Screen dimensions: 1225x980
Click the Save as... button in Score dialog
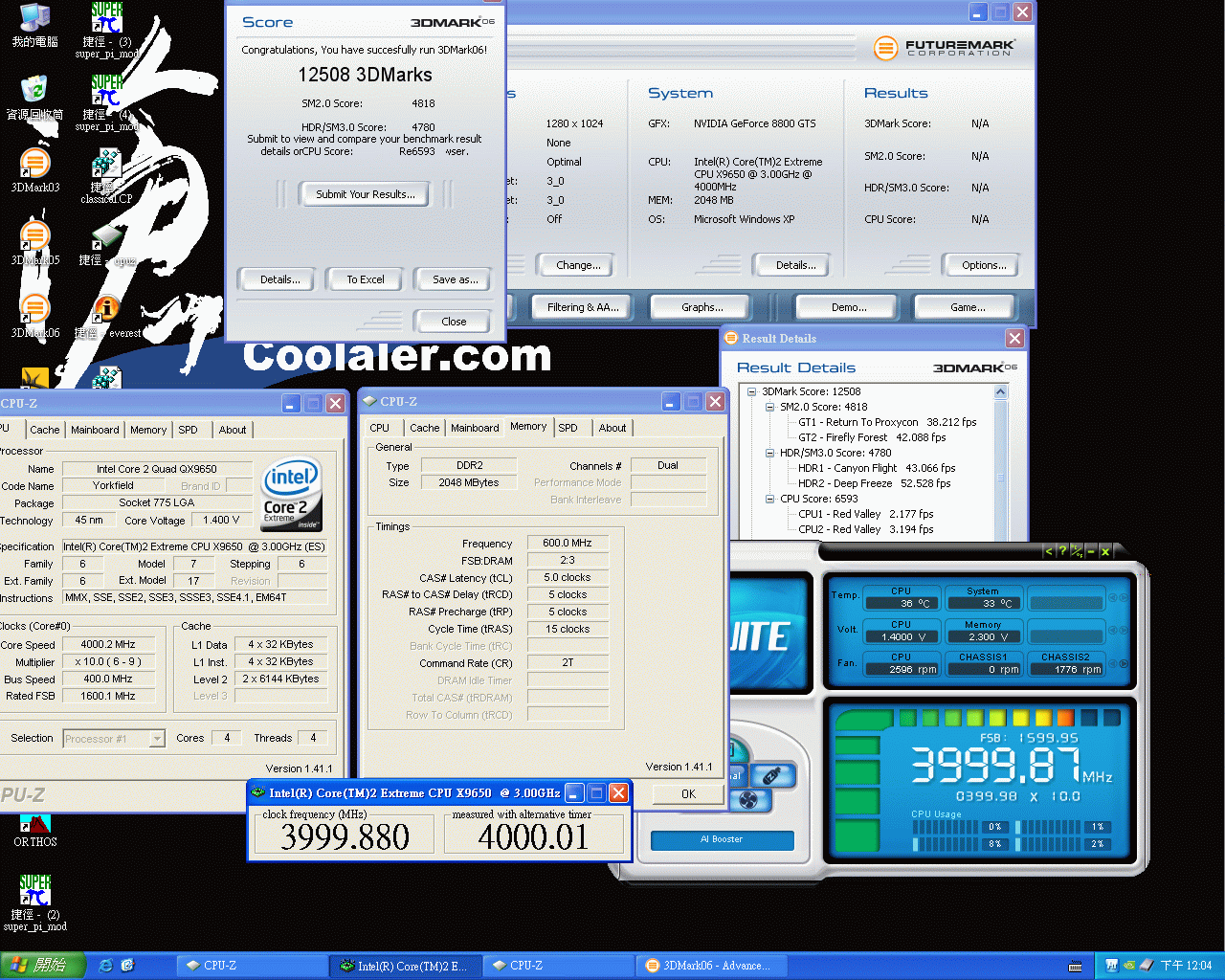tap(455, 279)
